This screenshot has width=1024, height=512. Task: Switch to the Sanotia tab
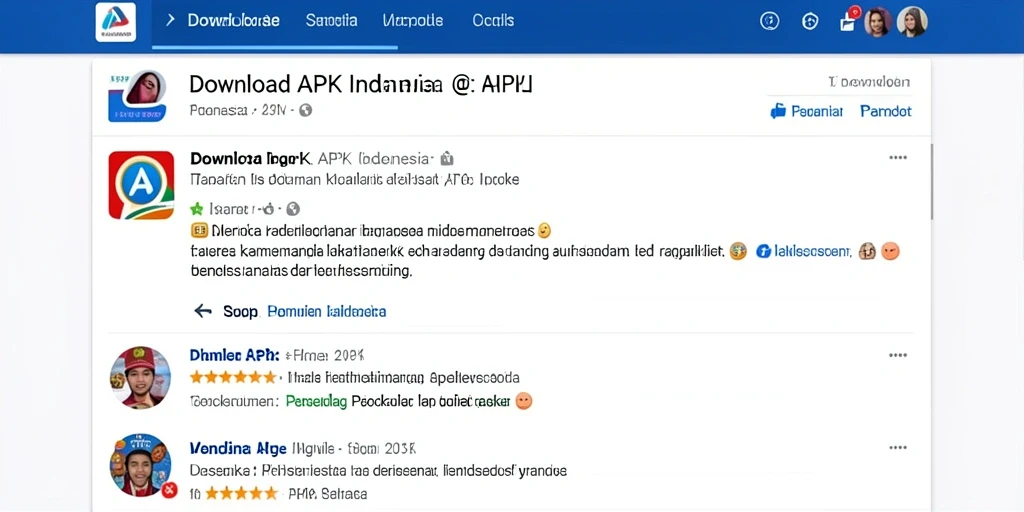[331, 20]
